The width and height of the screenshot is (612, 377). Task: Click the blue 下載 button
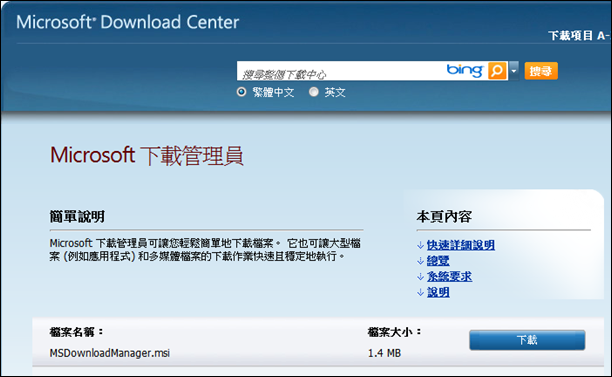coord(527,340)
